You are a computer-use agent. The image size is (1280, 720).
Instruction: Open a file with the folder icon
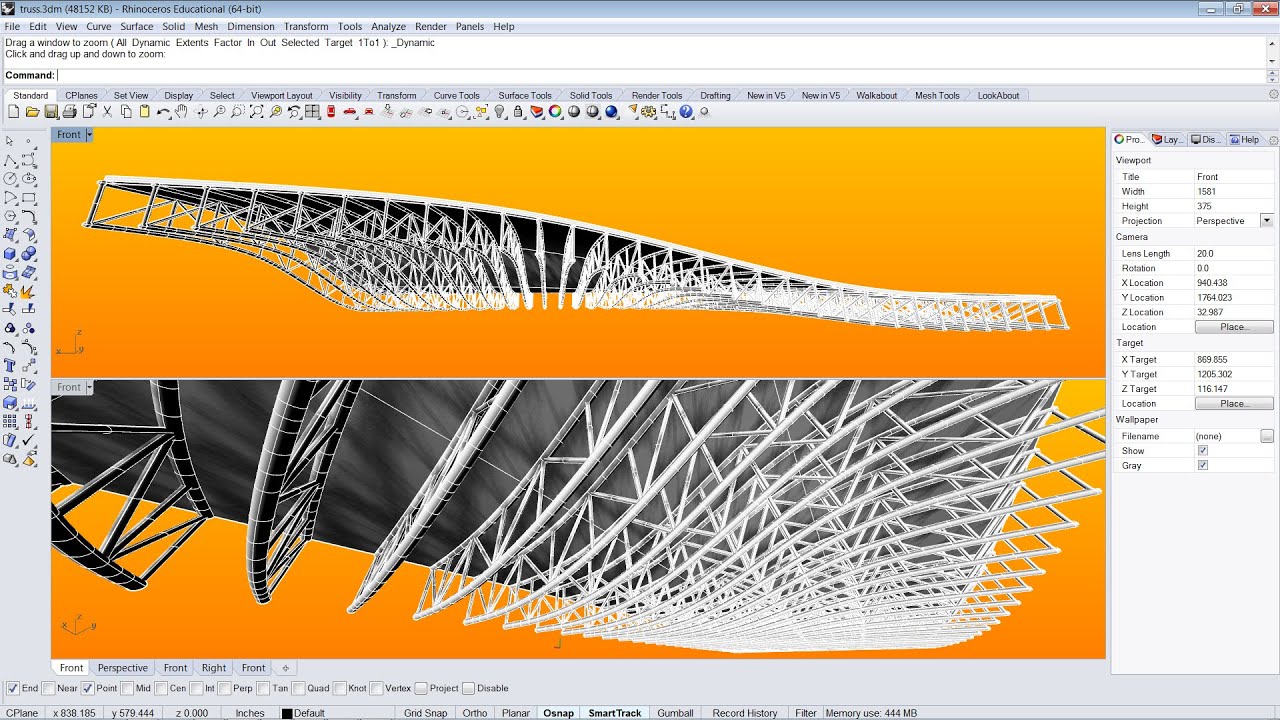click(x=33, y=112)
